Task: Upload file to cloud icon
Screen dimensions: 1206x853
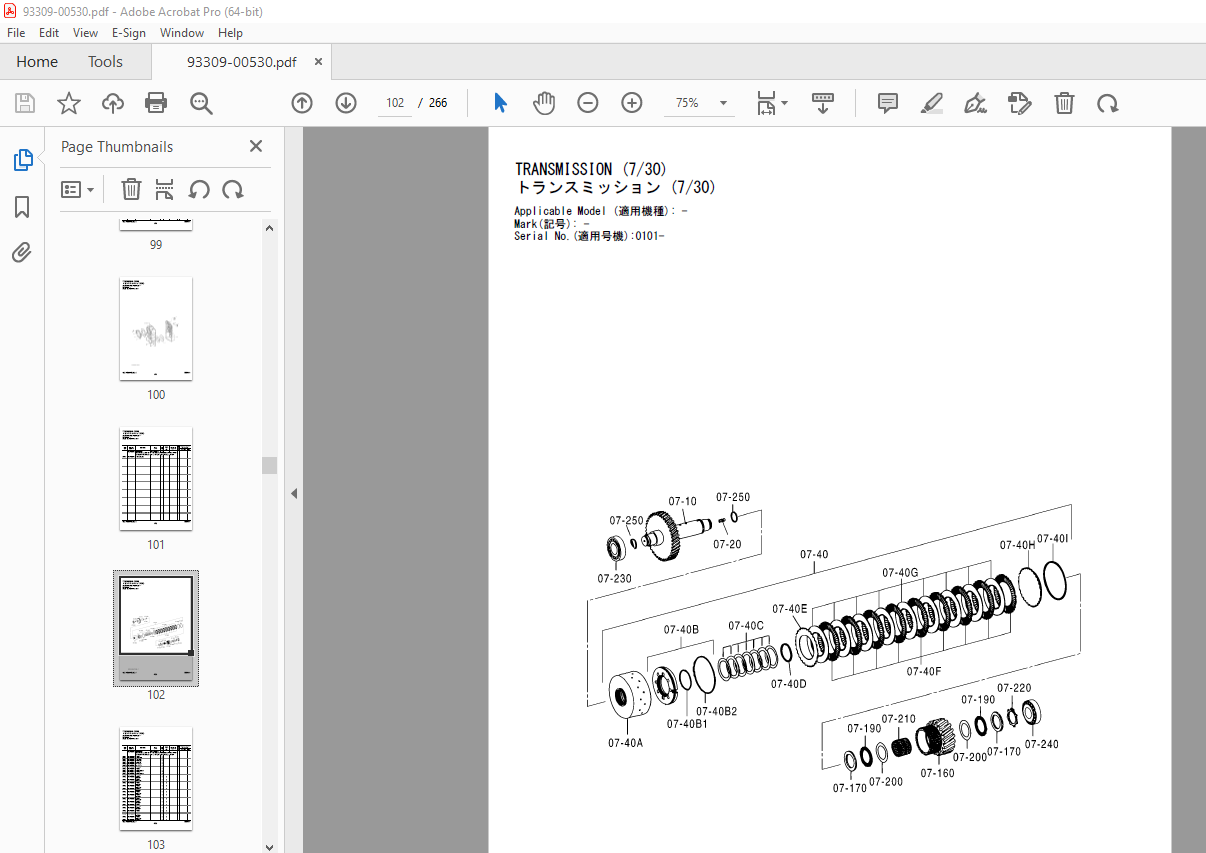Action: click(113, 103)
